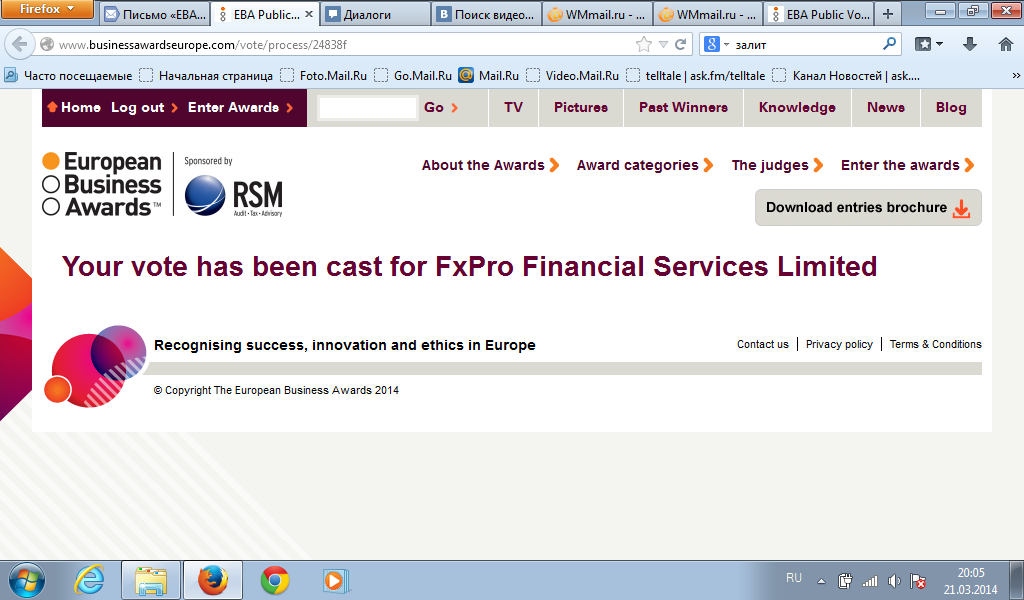
Task: Click Download entries brochure button
Action: (868, 208)
